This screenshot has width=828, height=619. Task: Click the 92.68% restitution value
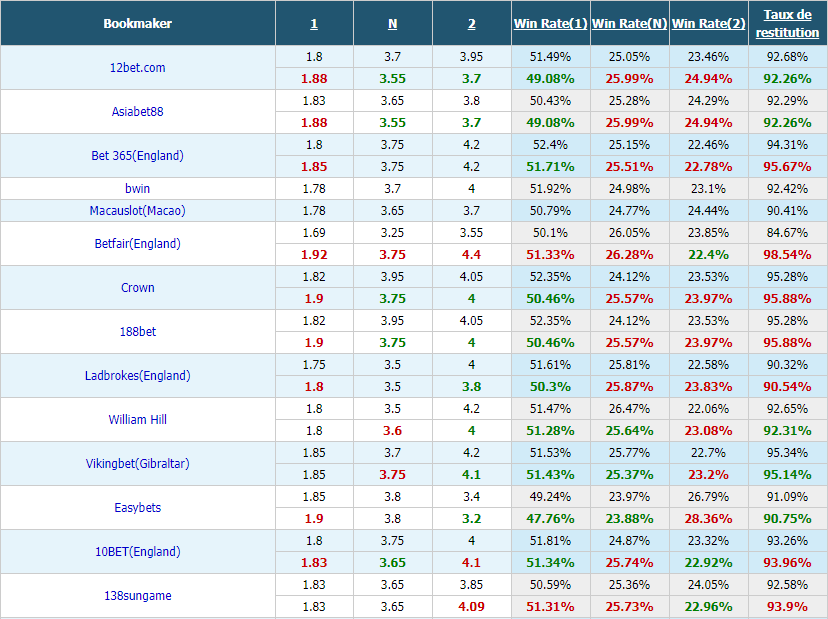click(x=787, y=57)
